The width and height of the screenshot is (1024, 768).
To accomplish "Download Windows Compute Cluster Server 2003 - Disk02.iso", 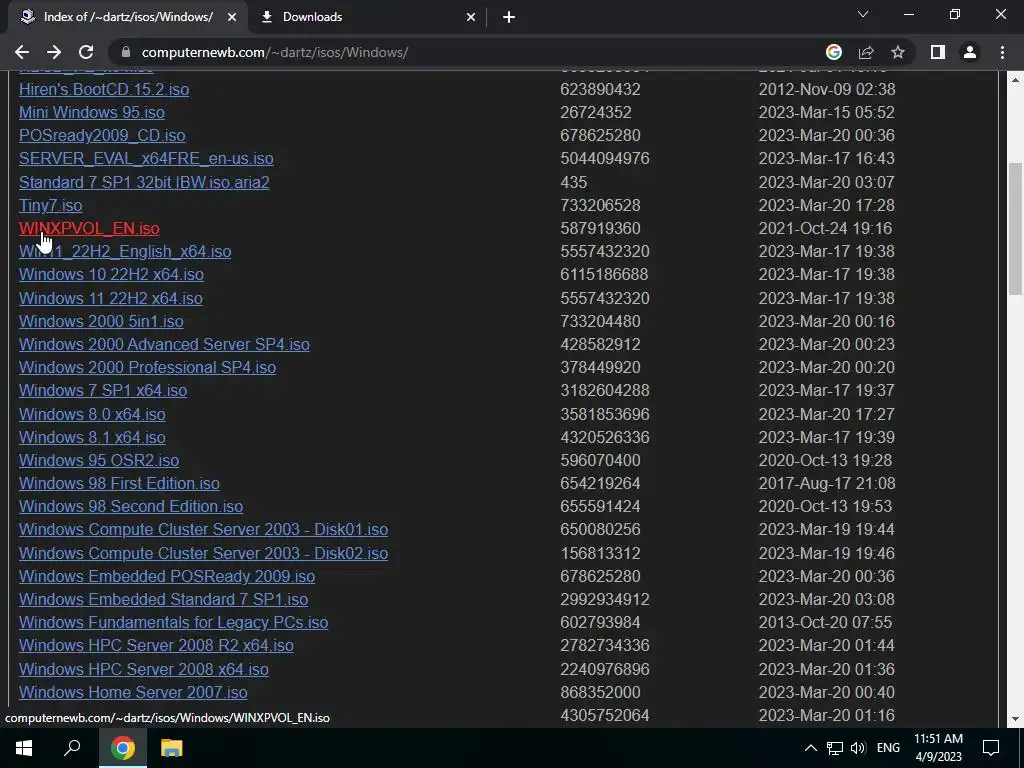I will tap(203, 553).
